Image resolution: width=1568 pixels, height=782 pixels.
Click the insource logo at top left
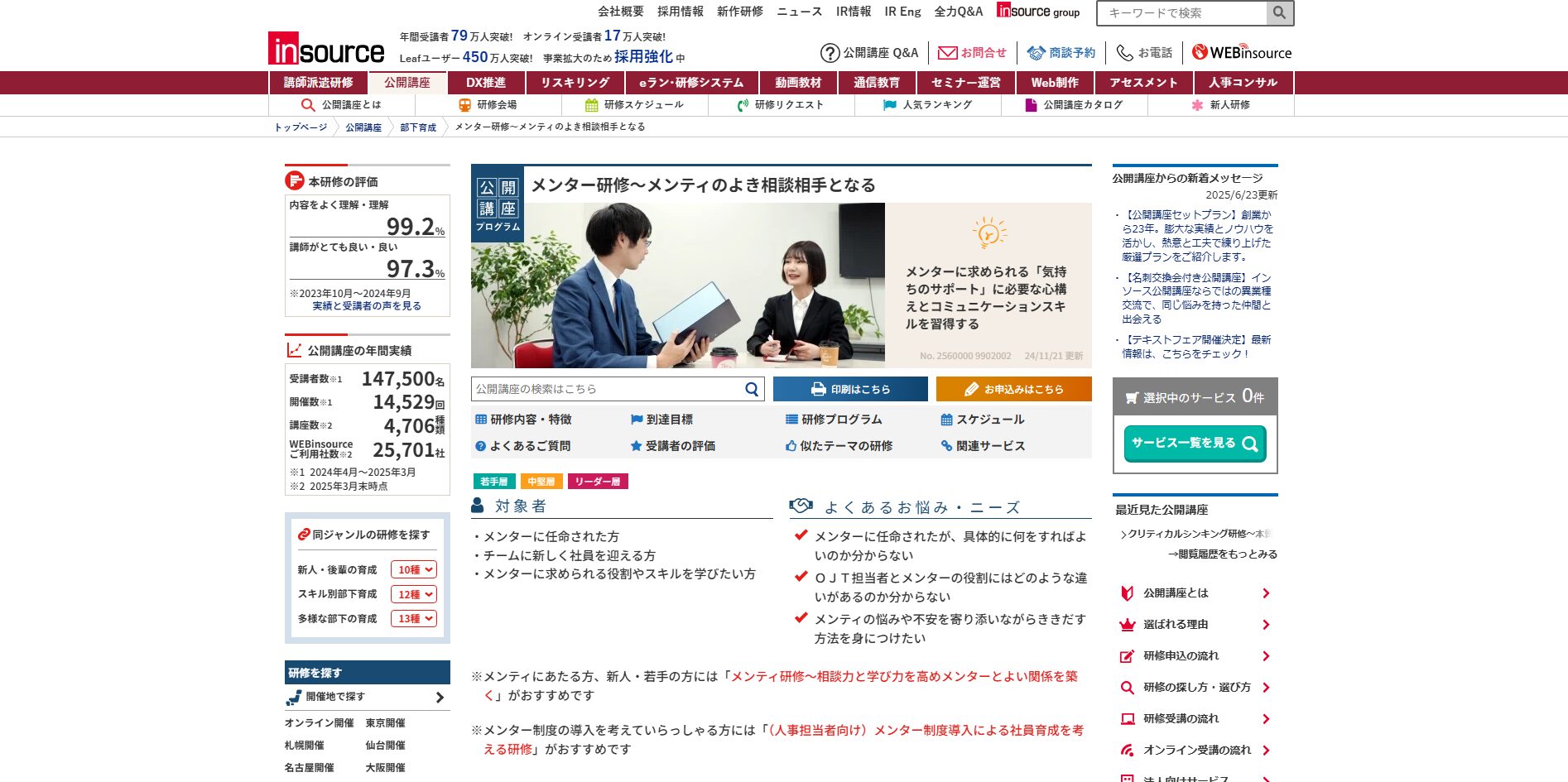(326, 49)
